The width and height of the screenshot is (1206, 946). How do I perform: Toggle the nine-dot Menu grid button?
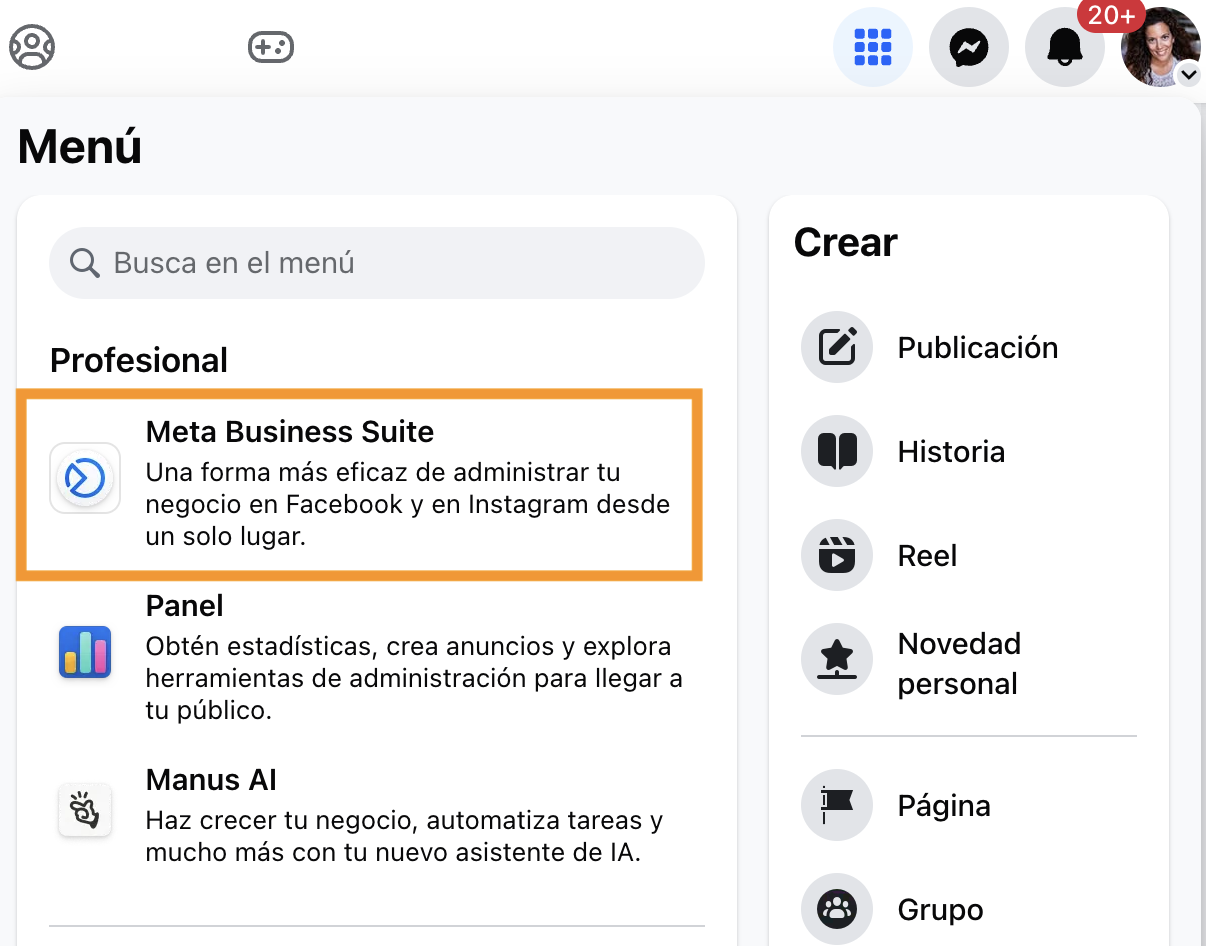pos(873,47)
